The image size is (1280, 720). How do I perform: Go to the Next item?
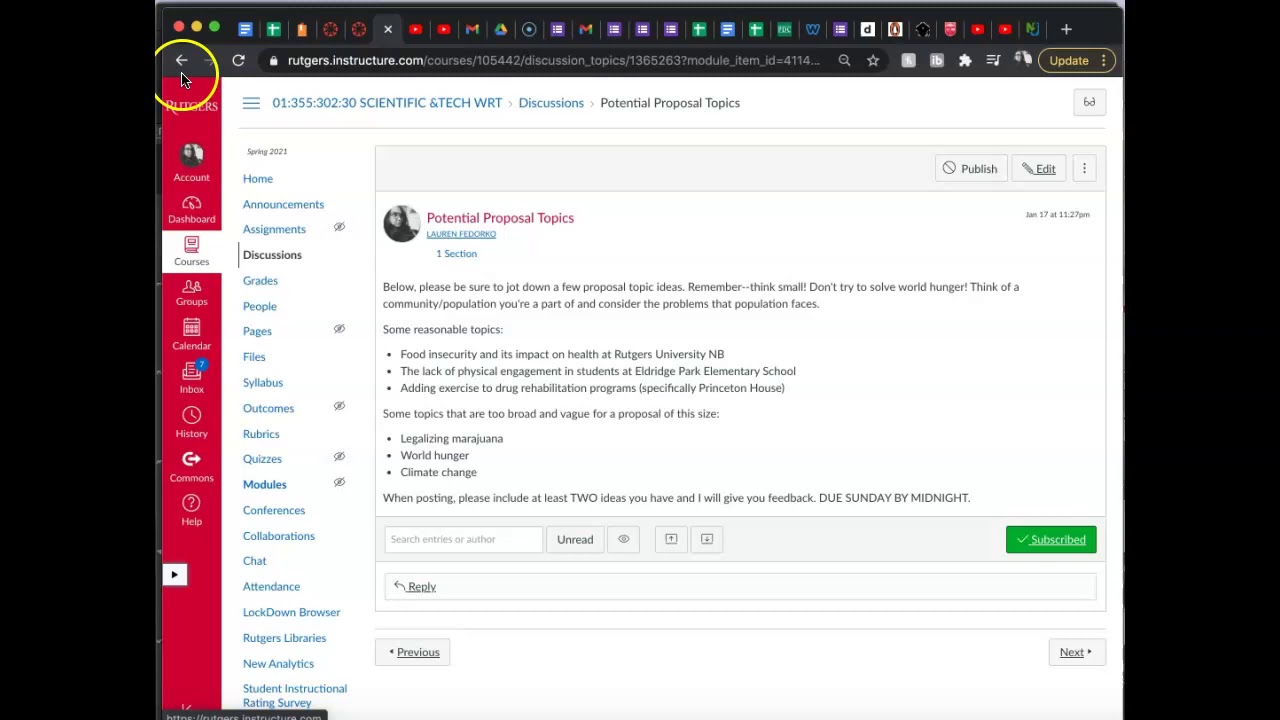1076,652
